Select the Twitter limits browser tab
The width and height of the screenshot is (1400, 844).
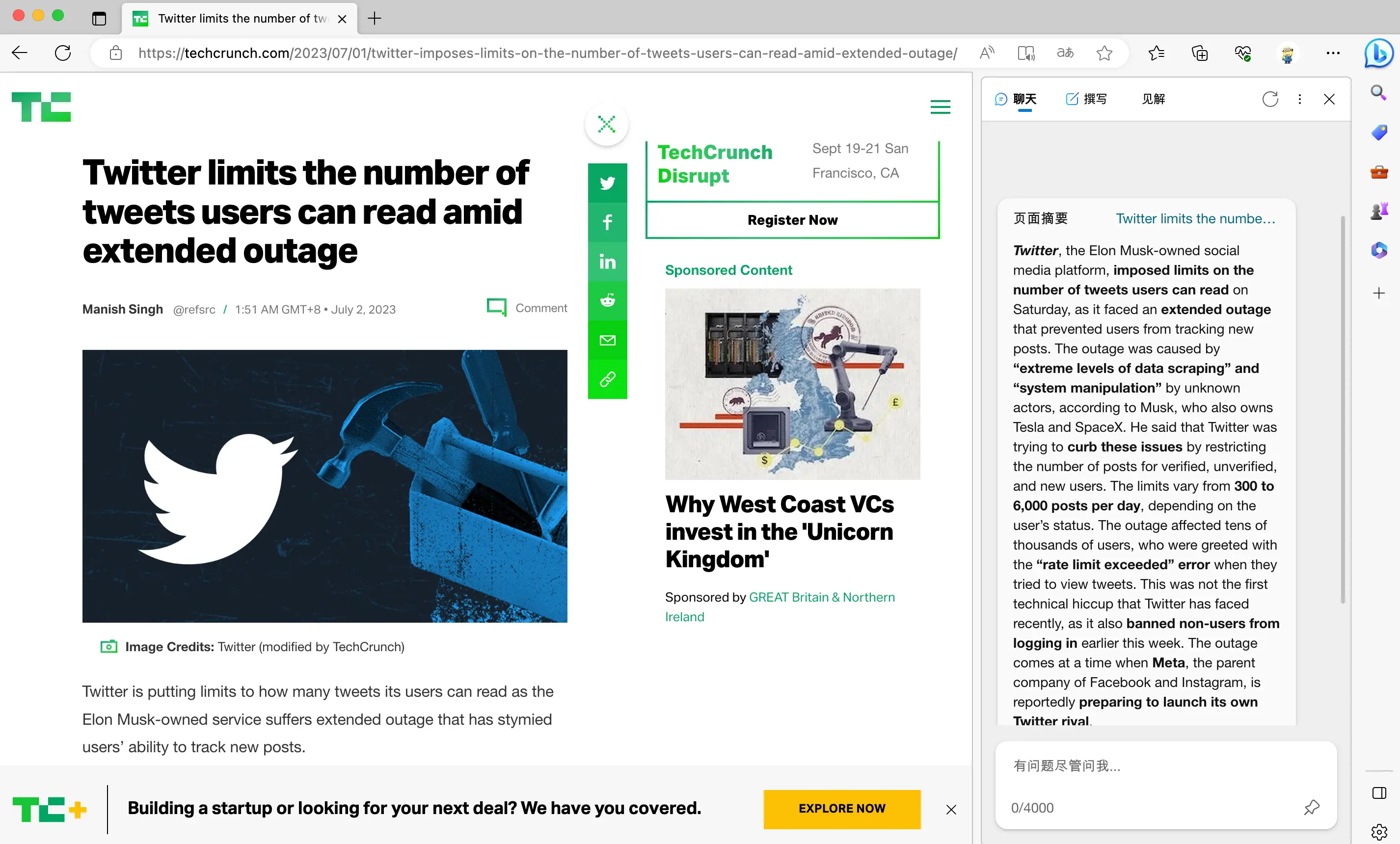(240, 19)
